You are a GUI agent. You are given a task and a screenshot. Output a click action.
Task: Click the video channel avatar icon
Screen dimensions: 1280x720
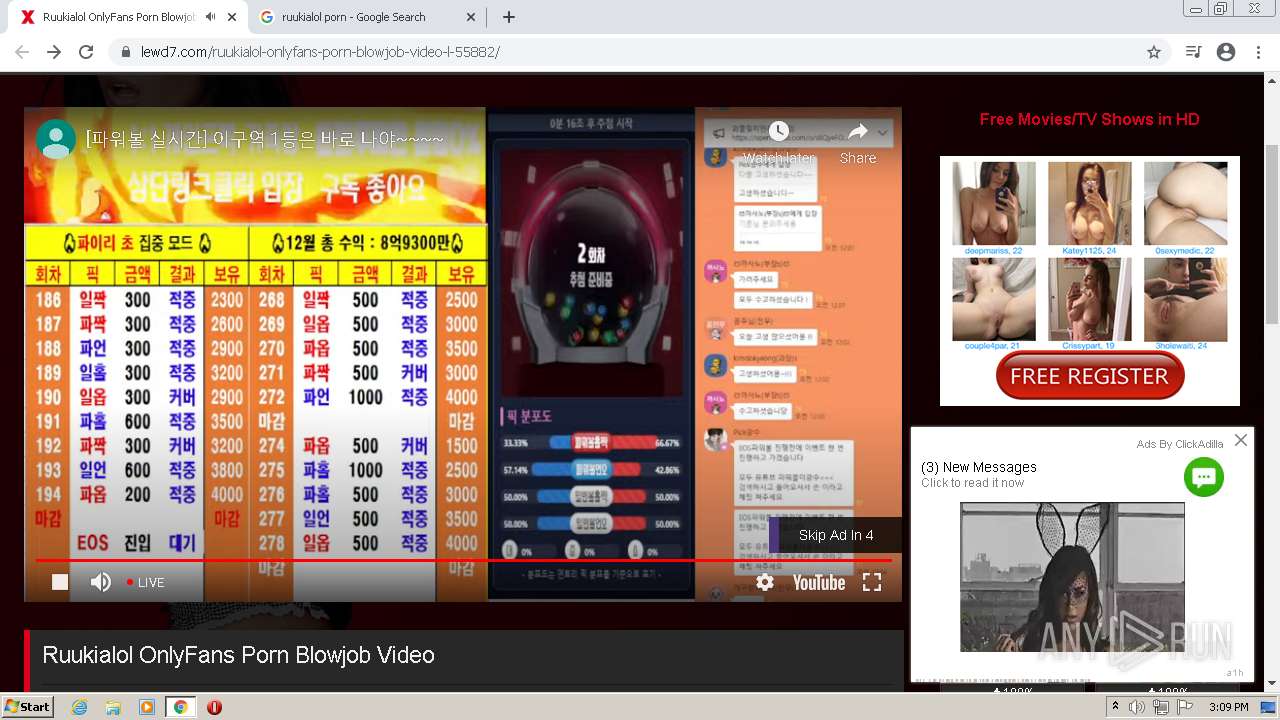(56, 139)
